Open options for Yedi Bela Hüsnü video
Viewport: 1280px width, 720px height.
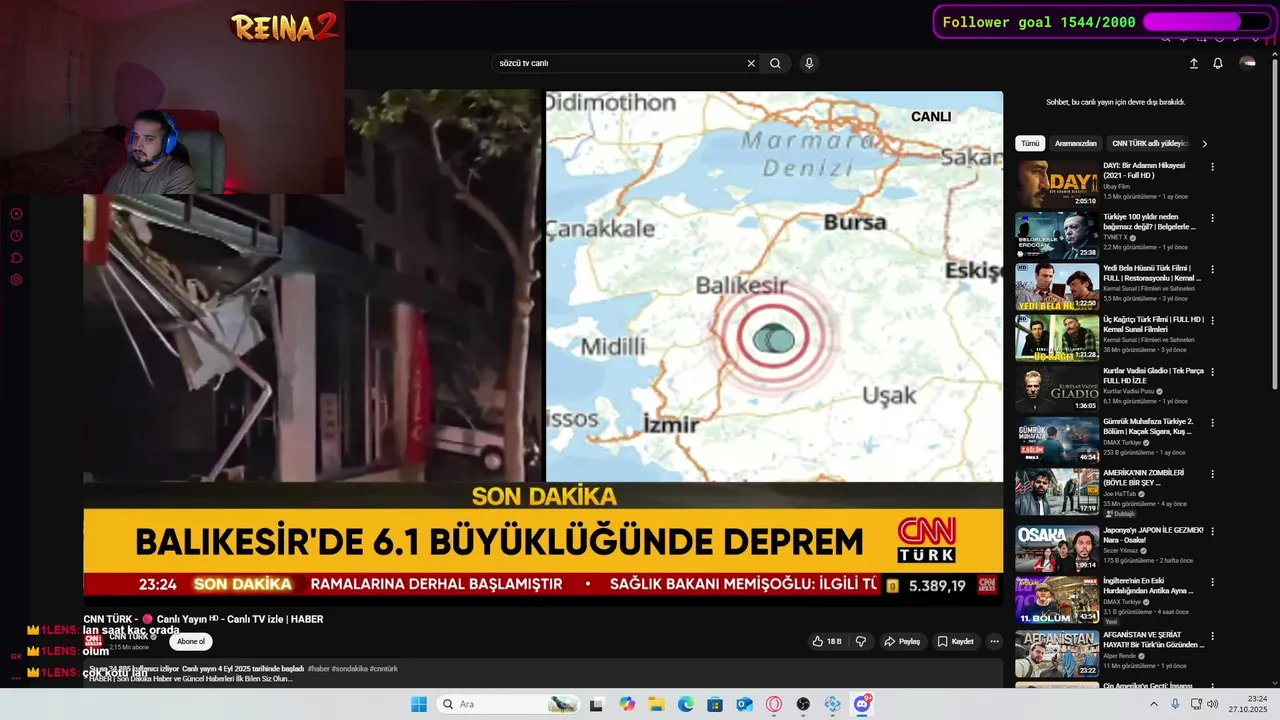[1212, 270]
